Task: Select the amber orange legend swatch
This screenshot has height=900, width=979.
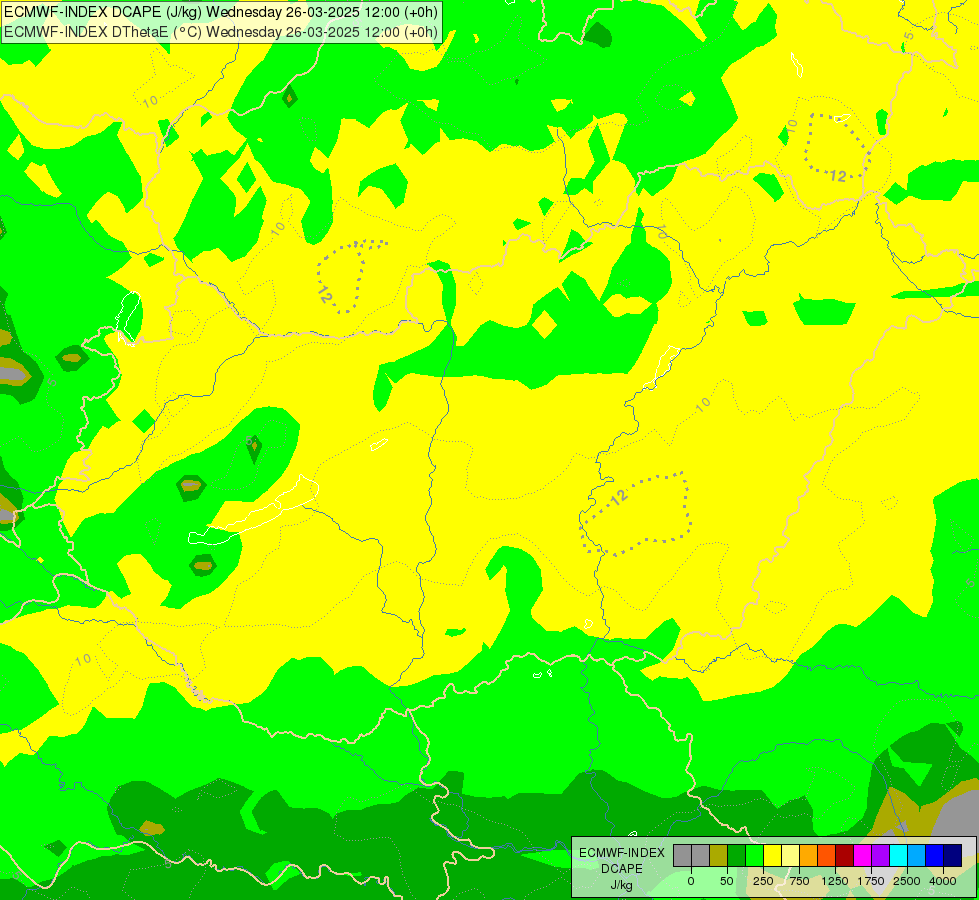Action: coord(809,856)
